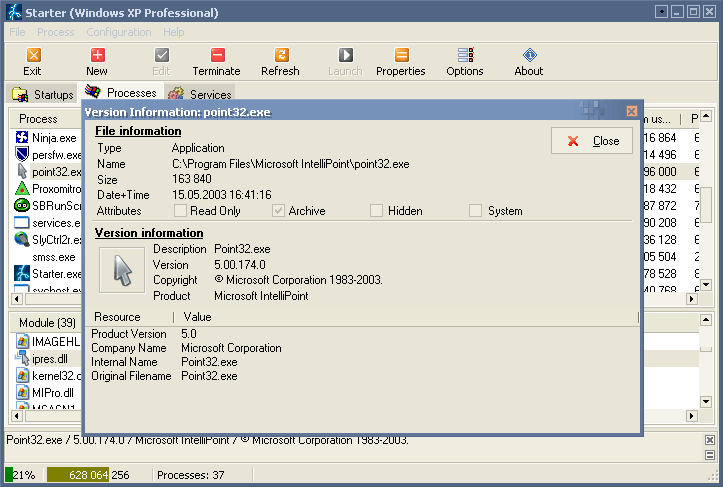Close the Version Information dialog with the orange X
This screenshot has height=487, width=723.
click(x=632, y=111)
